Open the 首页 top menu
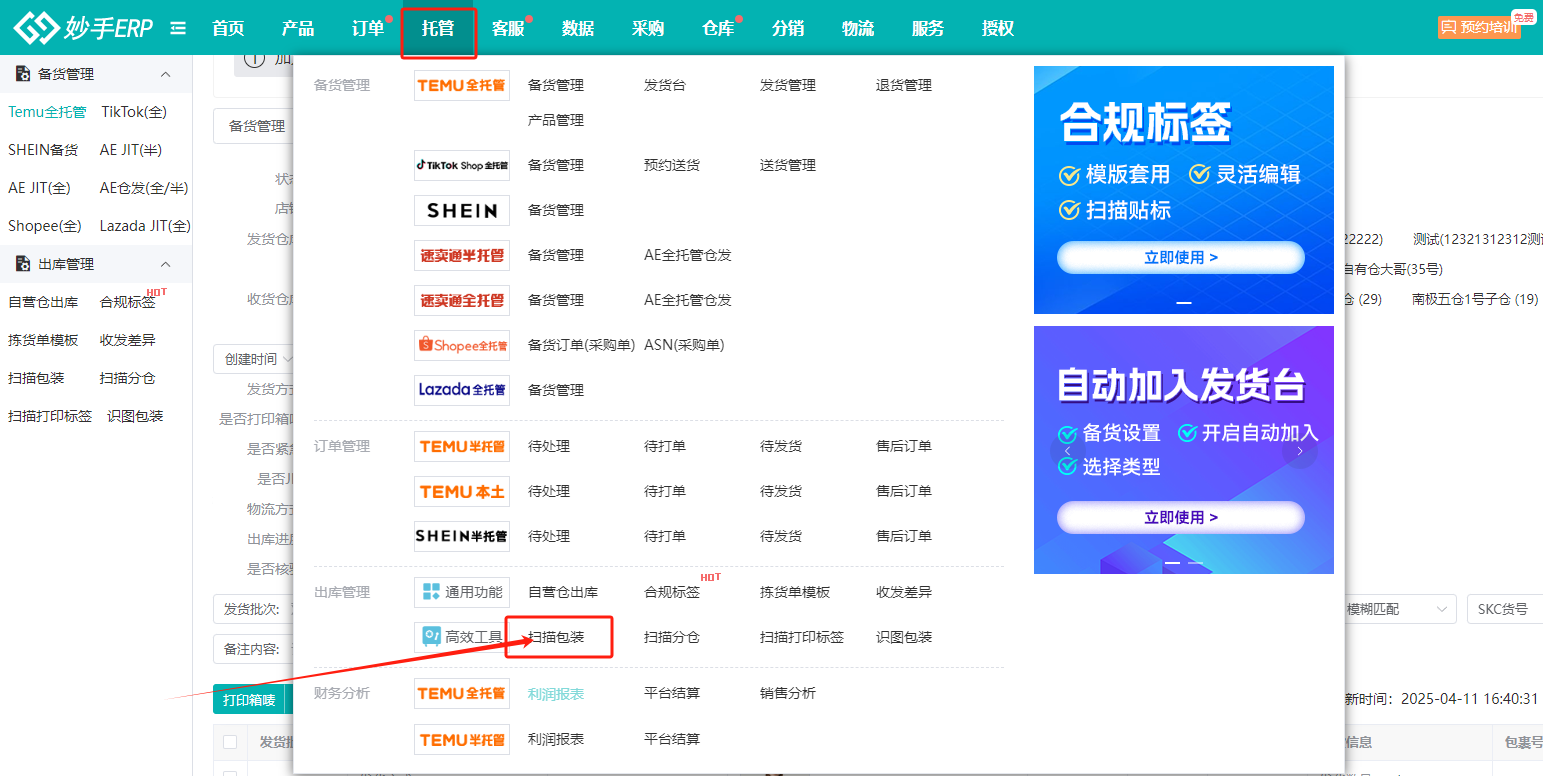Screen dimensions: 1543x776 tap(228, 29)
